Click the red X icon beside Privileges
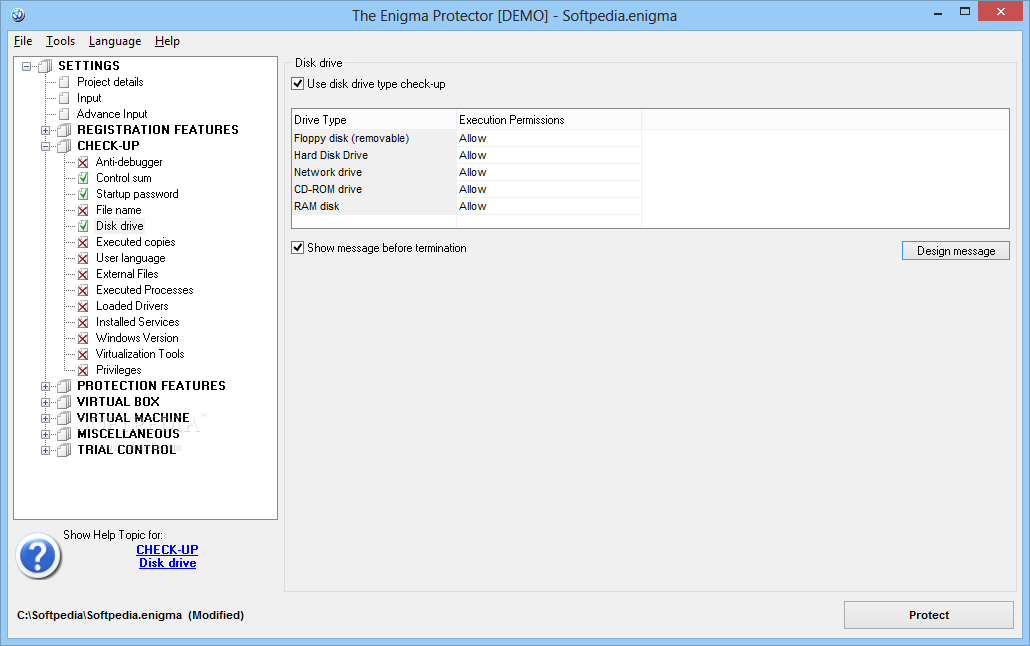The height and width of the screenshot is (646, 1030). [x=83, y=371]
